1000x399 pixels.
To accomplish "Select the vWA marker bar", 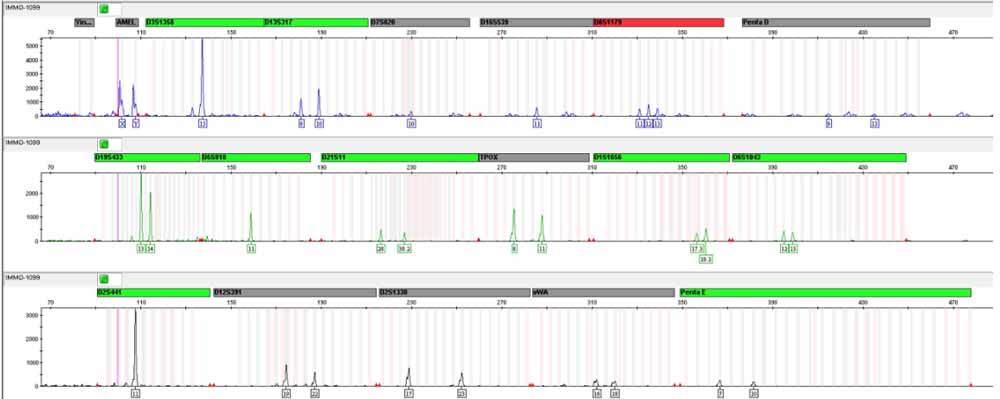I will [603, 293].
